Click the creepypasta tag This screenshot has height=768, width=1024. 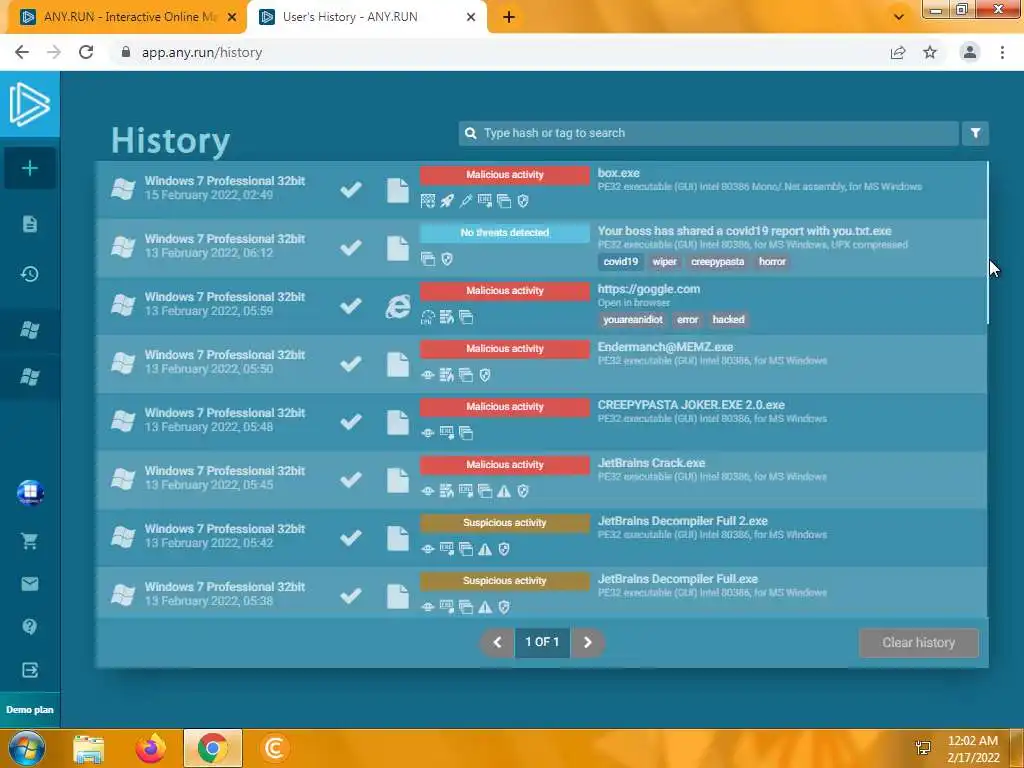point(717,262)
